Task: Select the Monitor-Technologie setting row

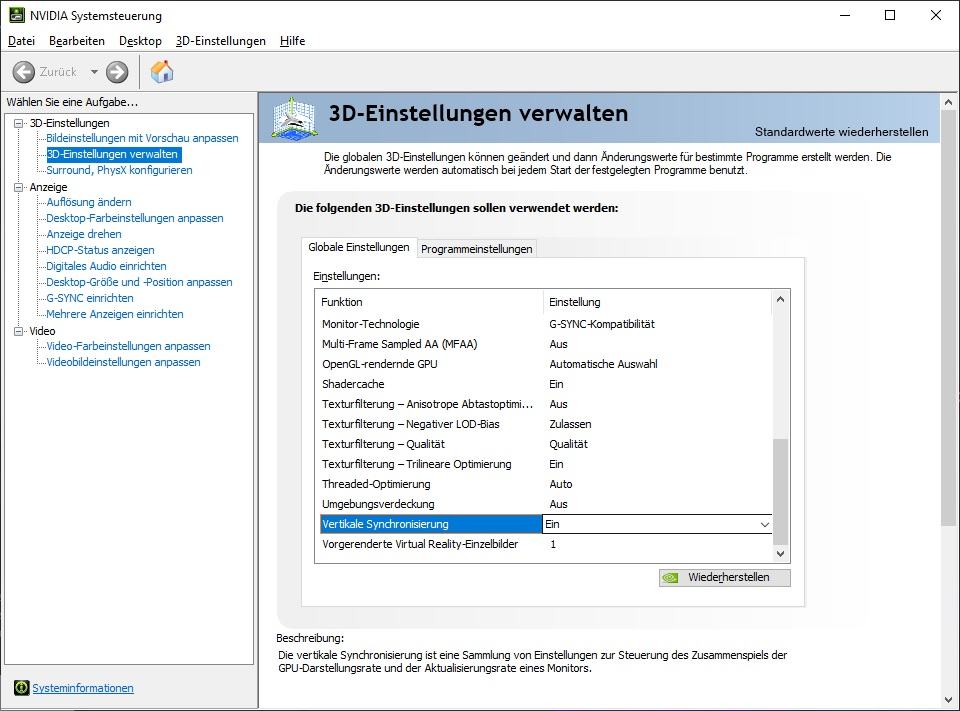Action: click(546, 324)
